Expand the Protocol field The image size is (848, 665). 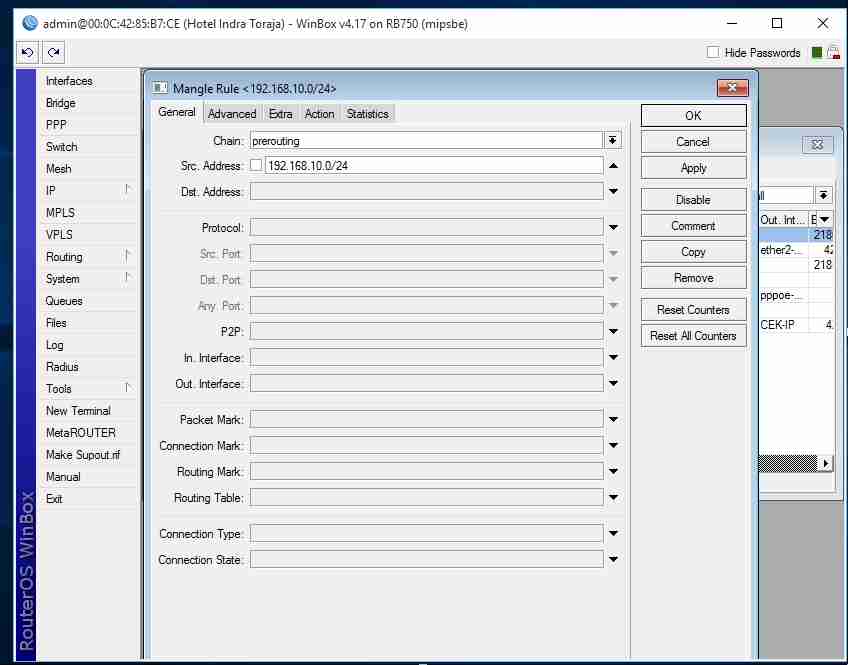coord(613,228)
